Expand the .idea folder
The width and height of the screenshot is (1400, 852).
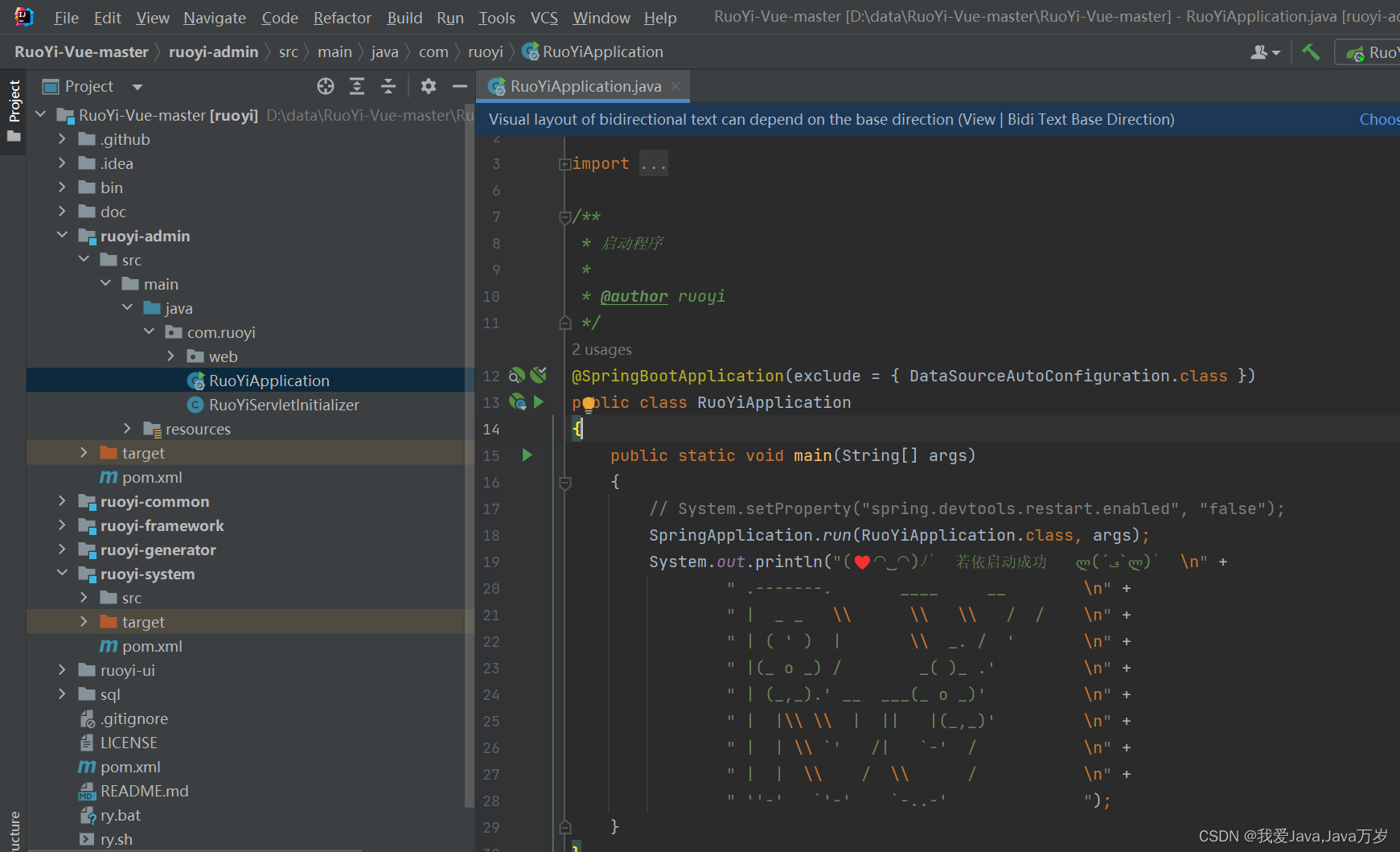point(62,163)
